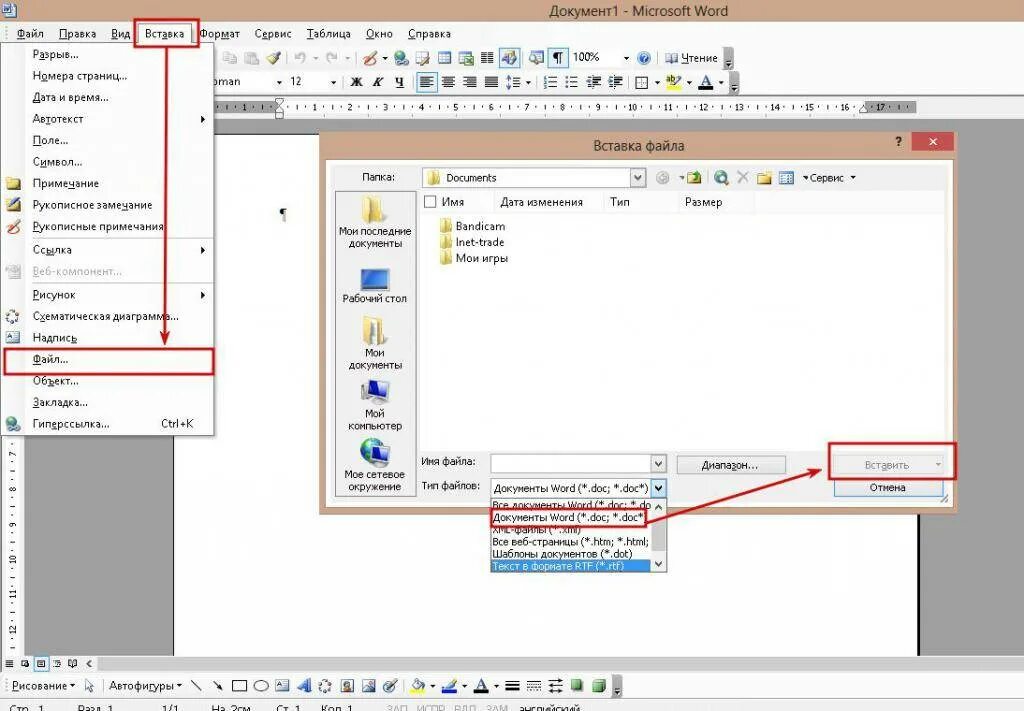1024x711 pixels.
Task: Click the Format Painter brush icon
Action: [274, 58]
